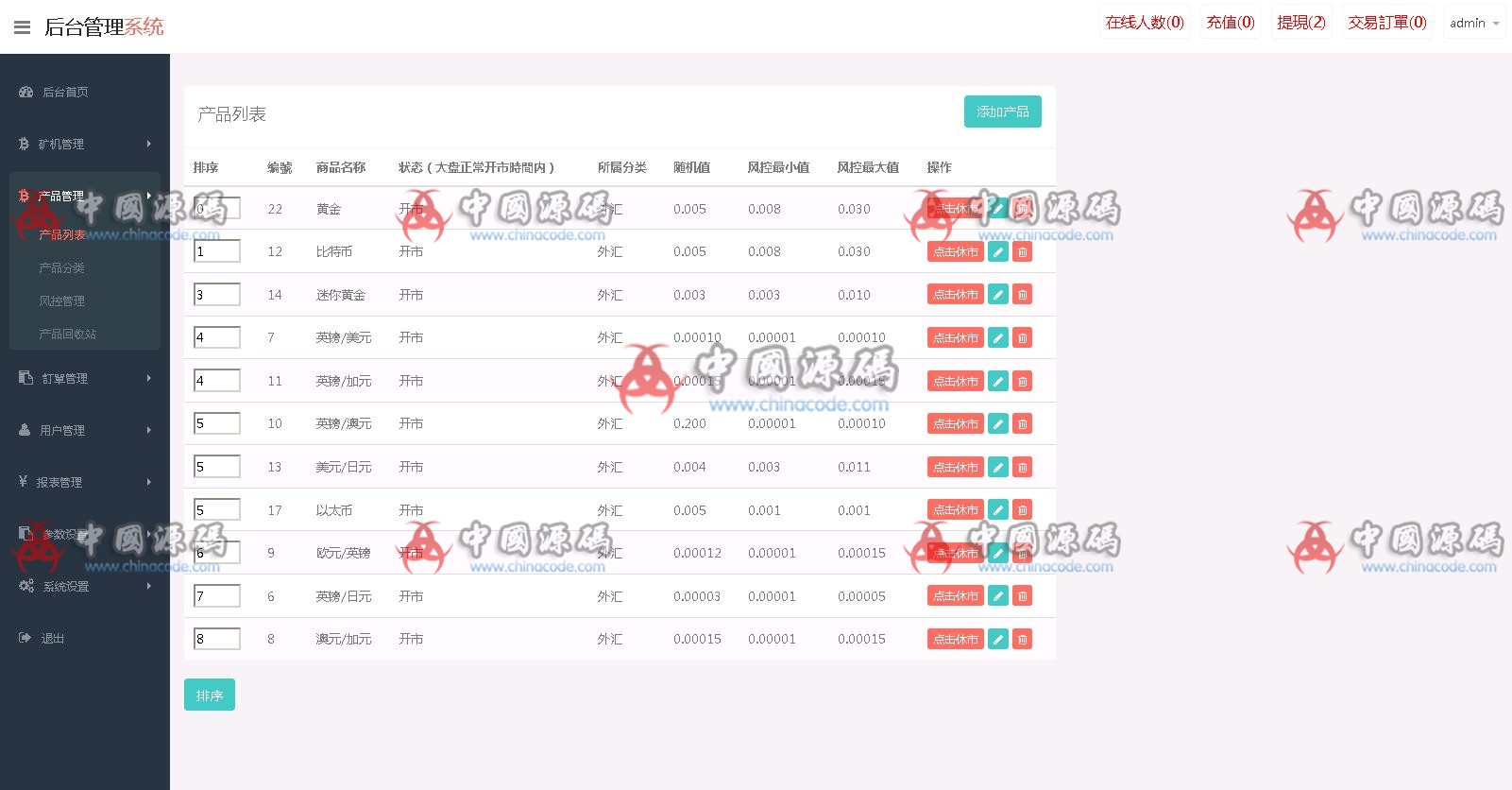The image size is (1512, 790).
Task: Open the 交易订单(0) link
Action: click(1387, 23)
